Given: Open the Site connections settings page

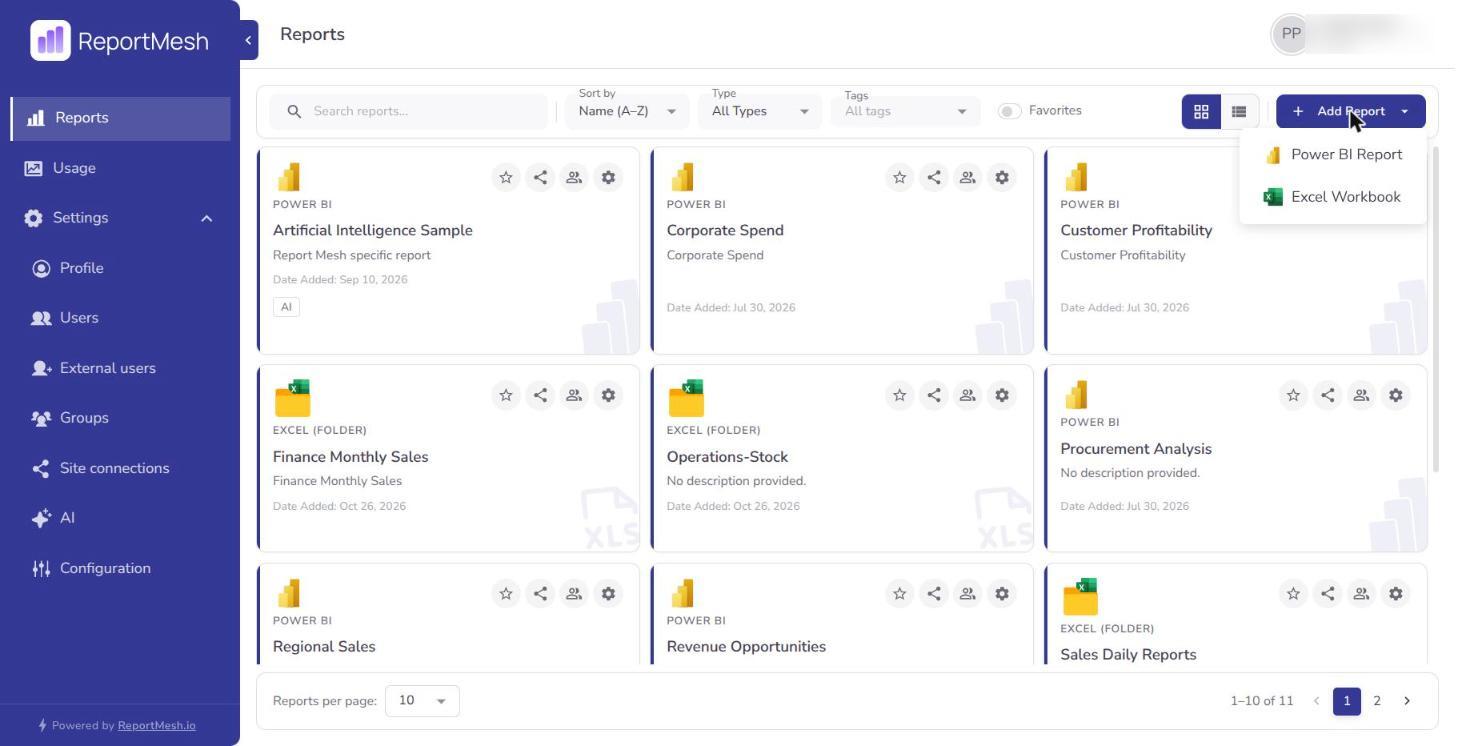Looking at the screenshot, I should [120, 468].
